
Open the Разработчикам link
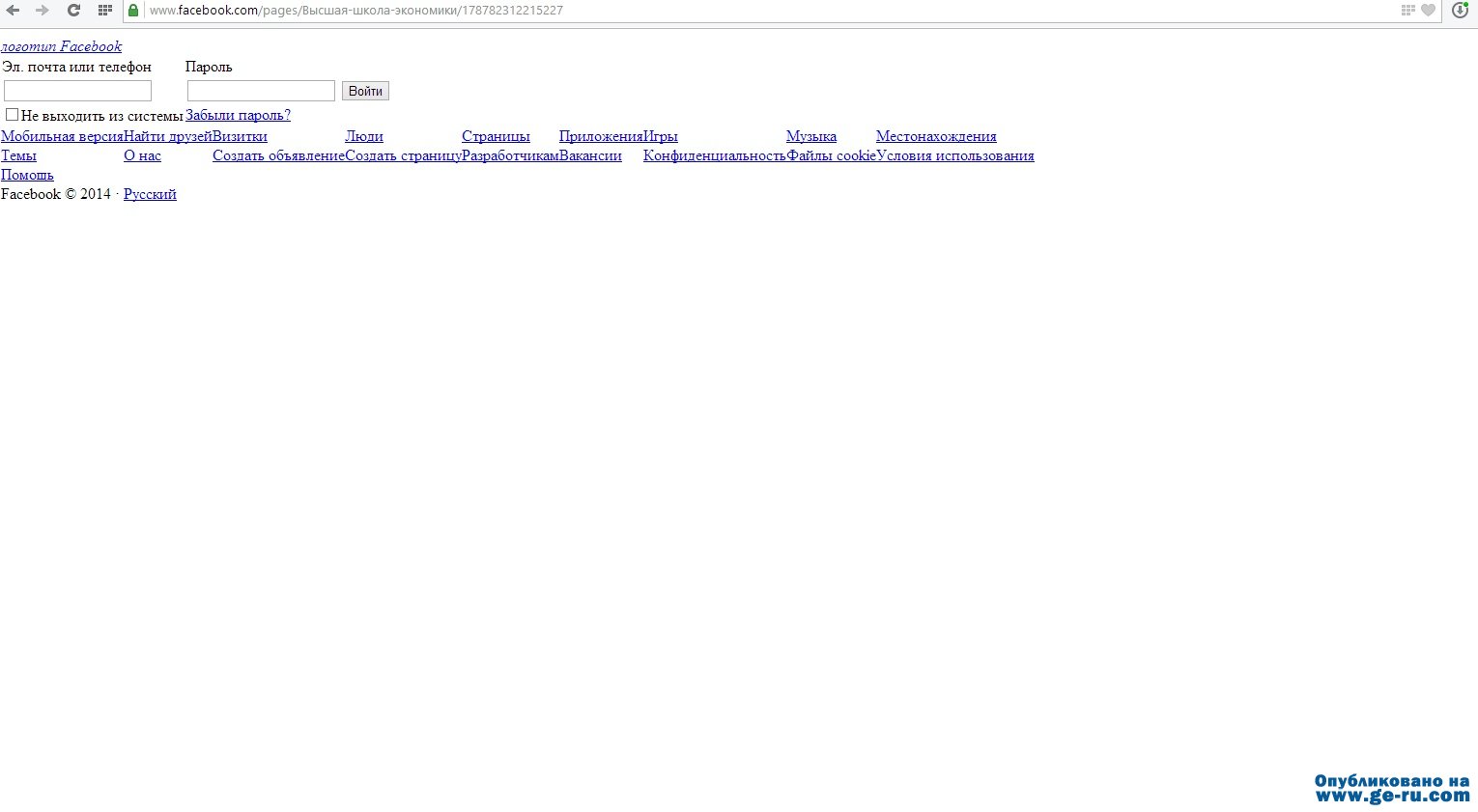click(x=510, y=155)
